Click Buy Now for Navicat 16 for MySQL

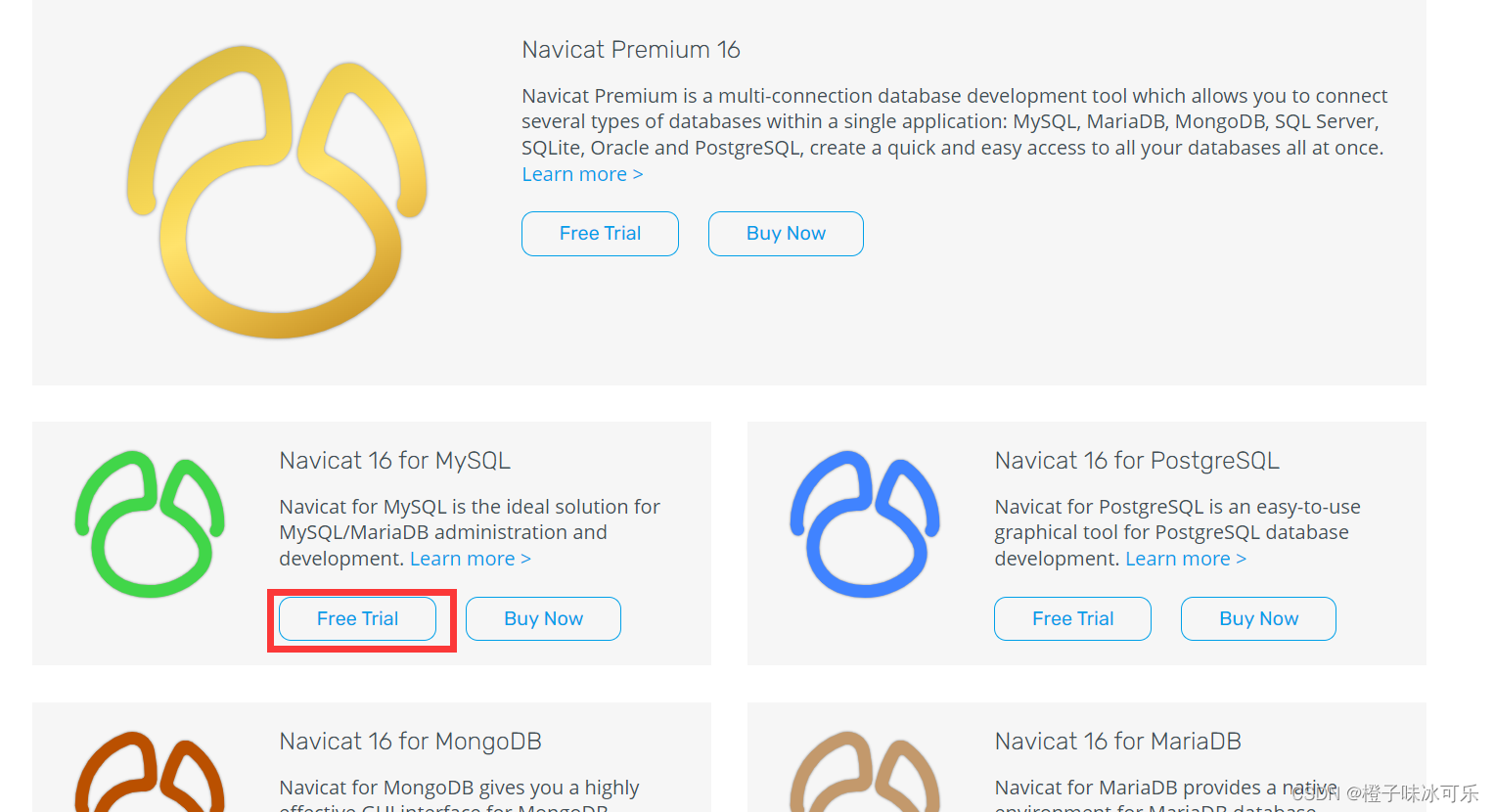pos(543,618)
